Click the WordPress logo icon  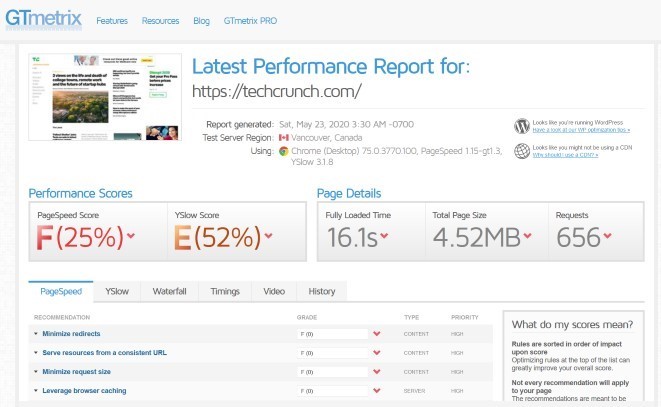point(521,126)
